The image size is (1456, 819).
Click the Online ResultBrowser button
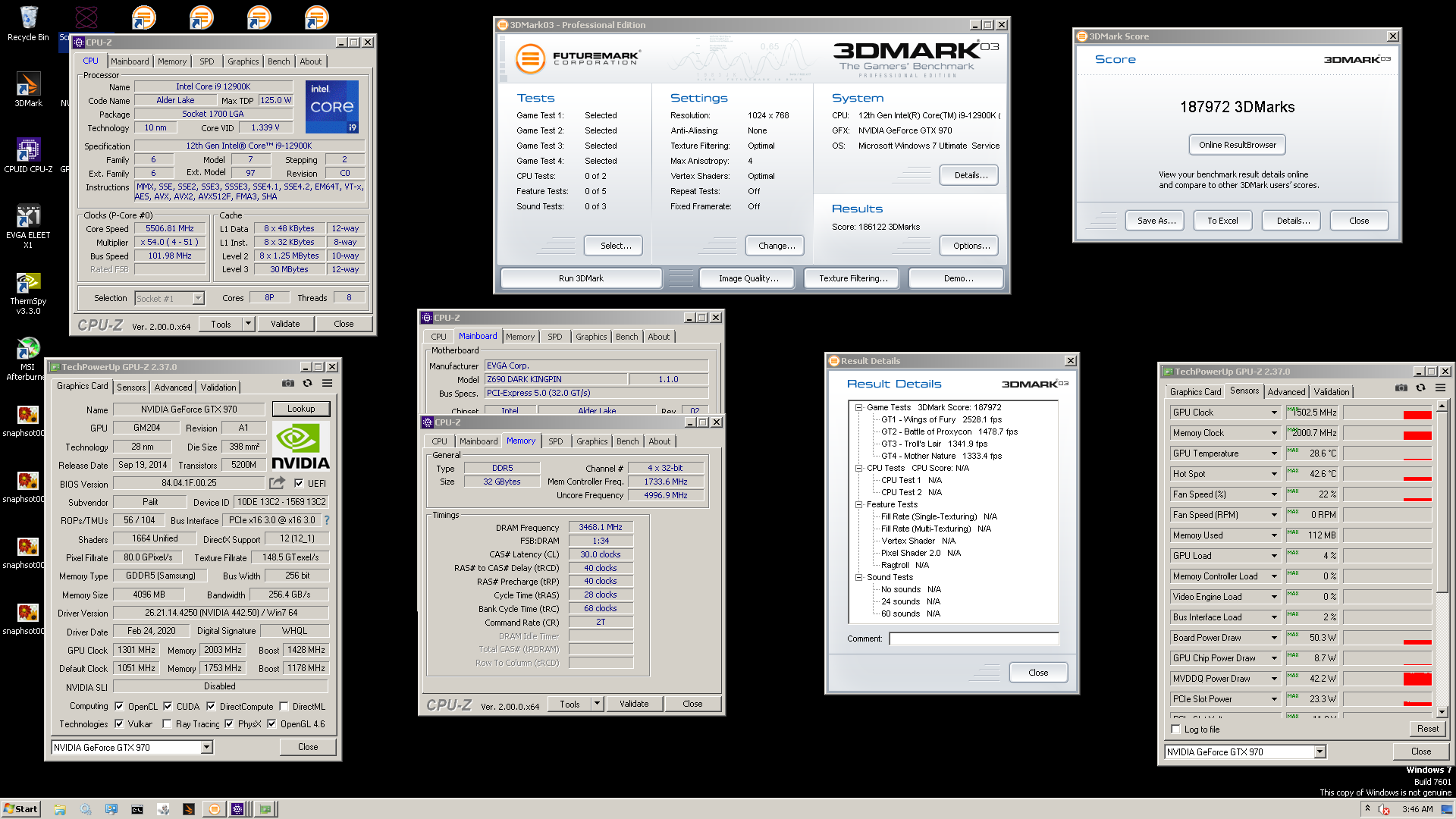click(1238, 145)
